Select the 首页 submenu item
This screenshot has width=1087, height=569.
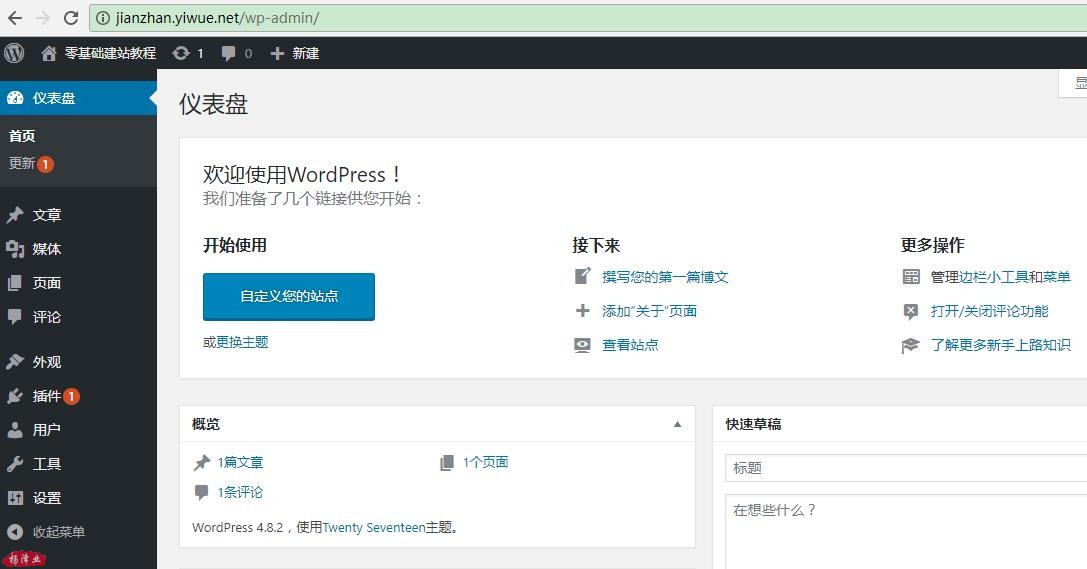point(22,136)
